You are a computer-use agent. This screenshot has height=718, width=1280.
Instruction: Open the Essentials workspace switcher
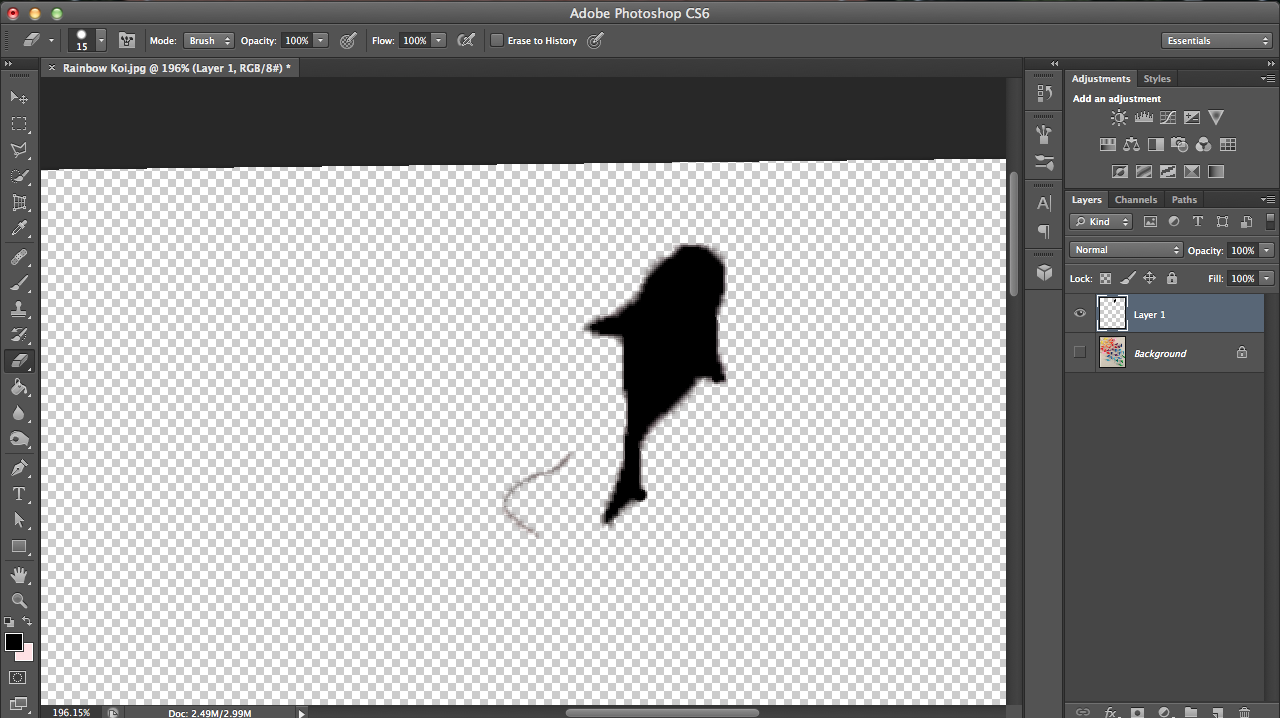pyautogui.click(x=1216, y=40)
